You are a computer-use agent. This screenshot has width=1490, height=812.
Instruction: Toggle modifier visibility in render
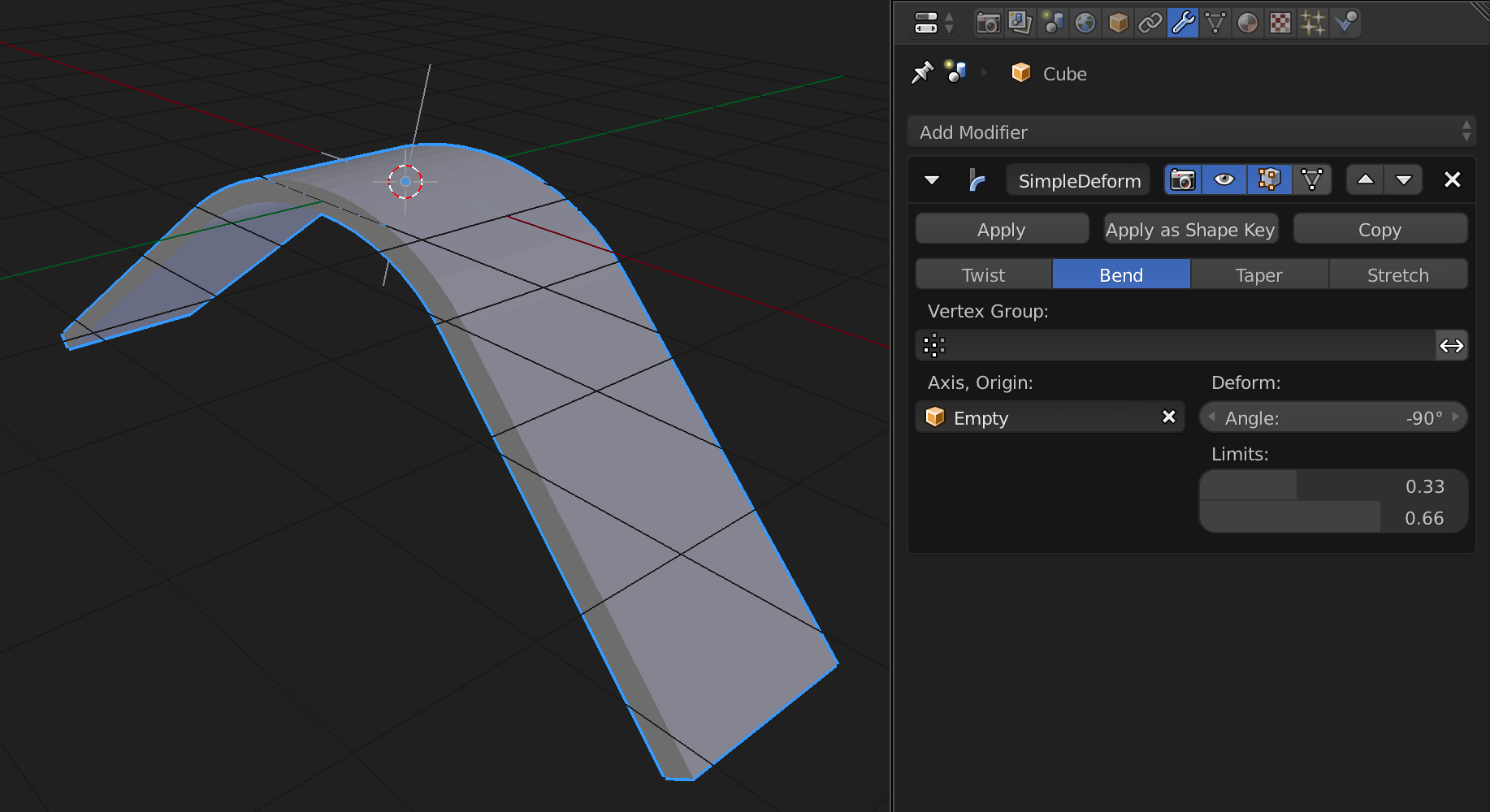[1182, 179]
